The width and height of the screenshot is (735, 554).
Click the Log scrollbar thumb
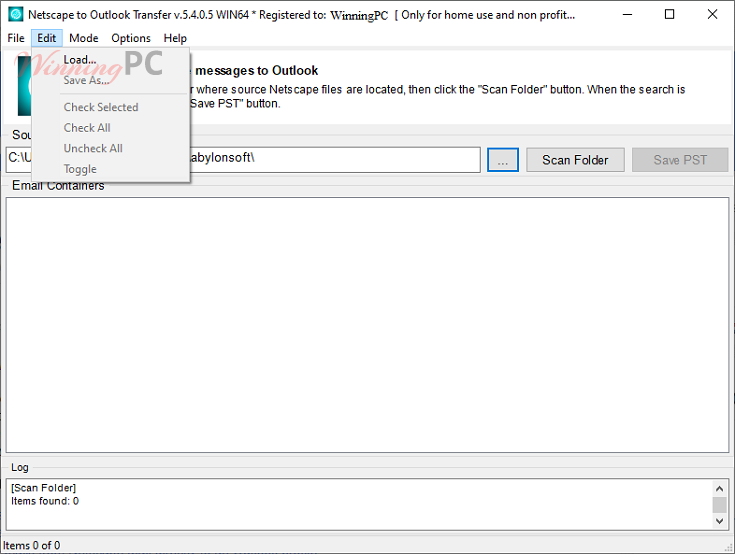click(x=720, y=505)
